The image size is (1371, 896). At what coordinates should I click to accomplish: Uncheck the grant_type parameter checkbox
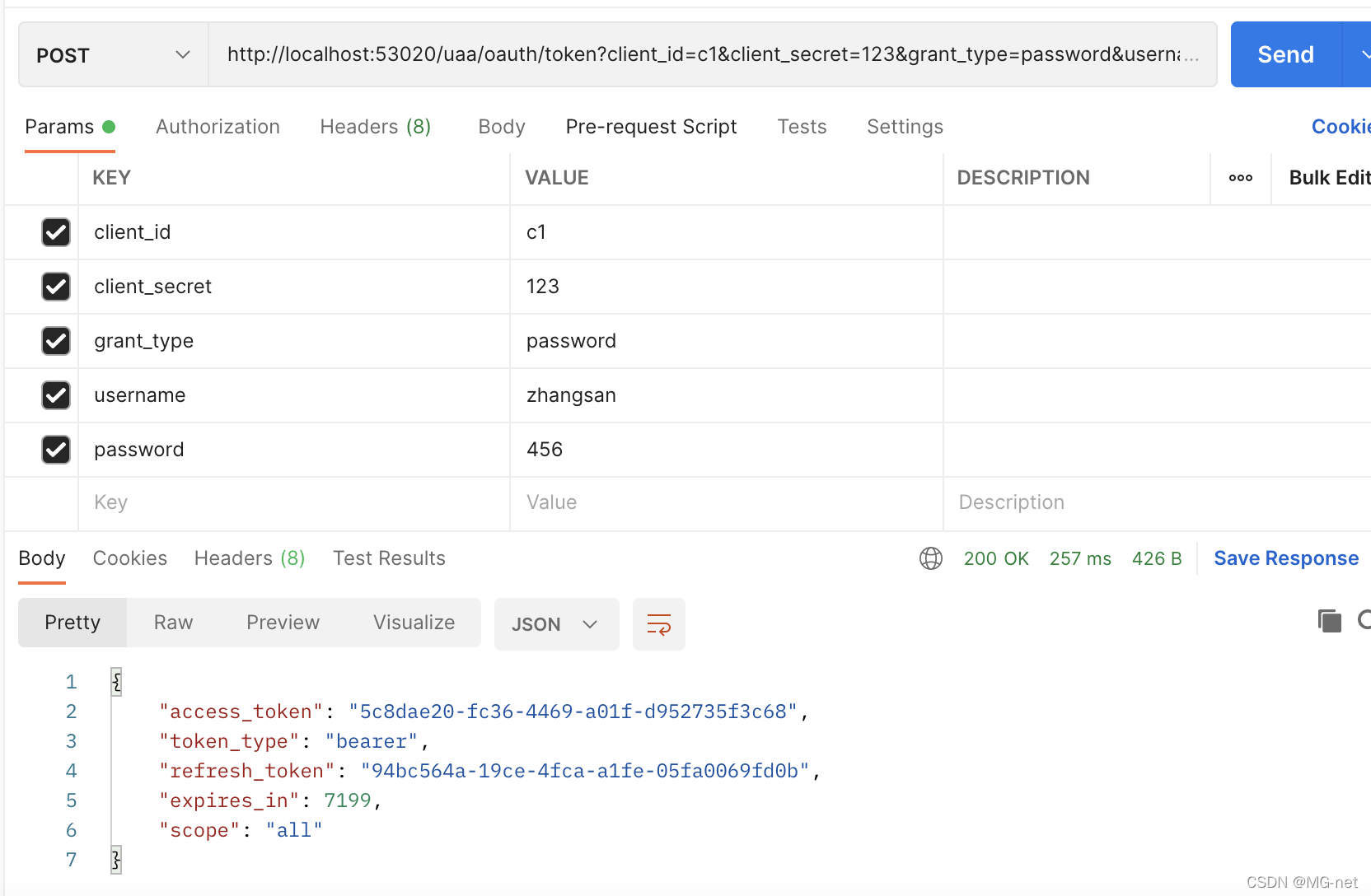56,341
